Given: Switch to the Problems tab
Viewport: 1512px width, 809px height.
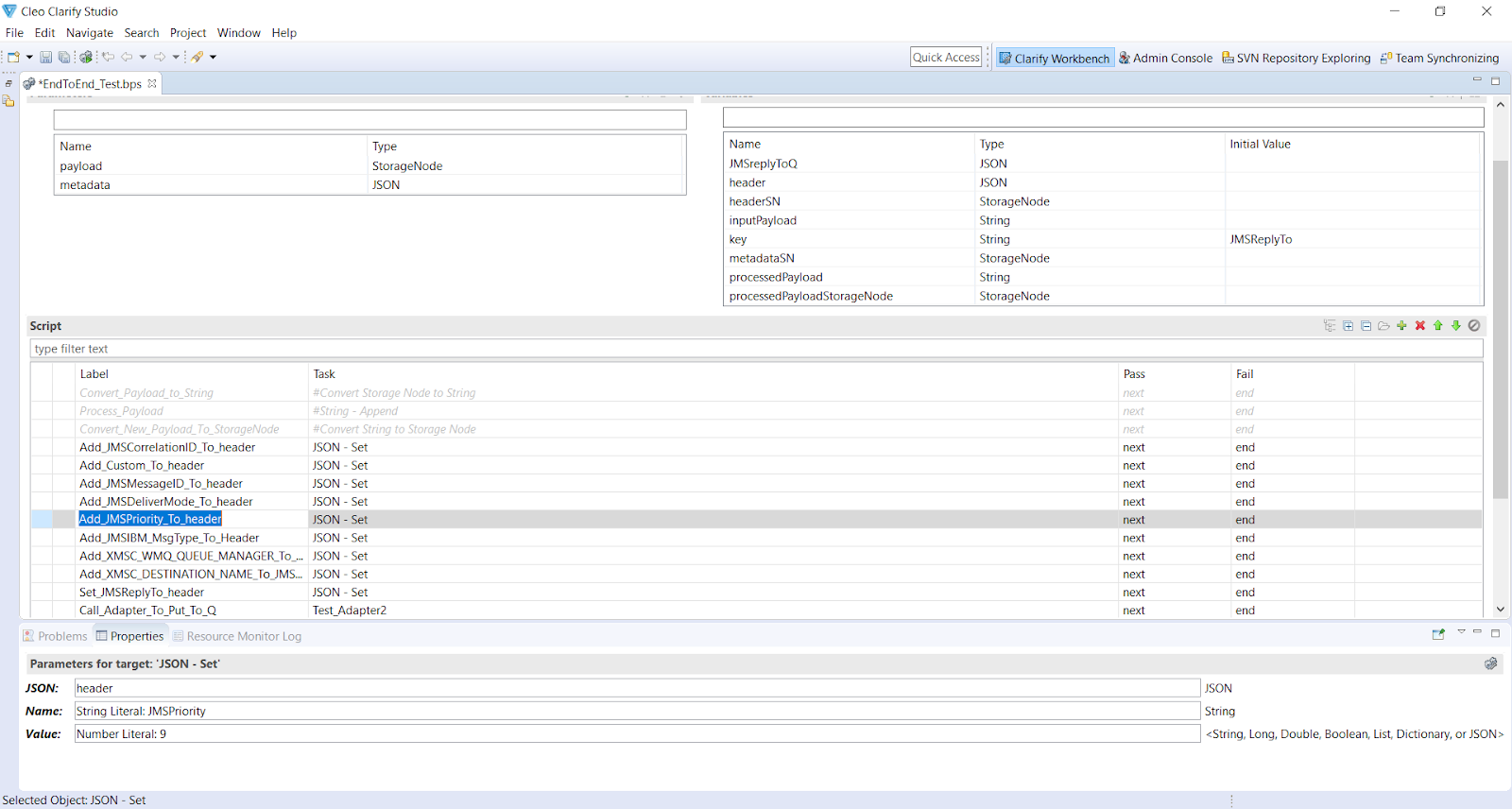Looking at the screenshot, I should [x=55, y=636].
